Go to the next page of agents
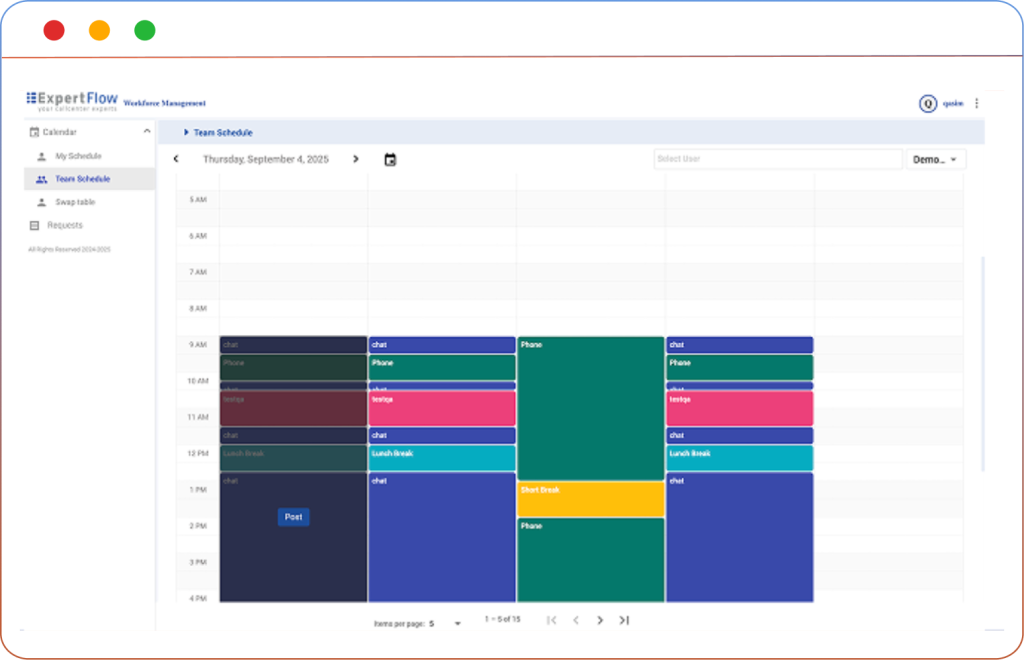Screen dimensions: 1024x660 600,620
